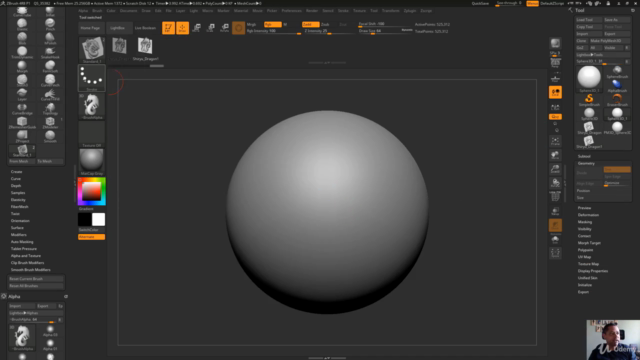Click the Home Page button
The height and width of the screenshot is (360, 640).
90,28
